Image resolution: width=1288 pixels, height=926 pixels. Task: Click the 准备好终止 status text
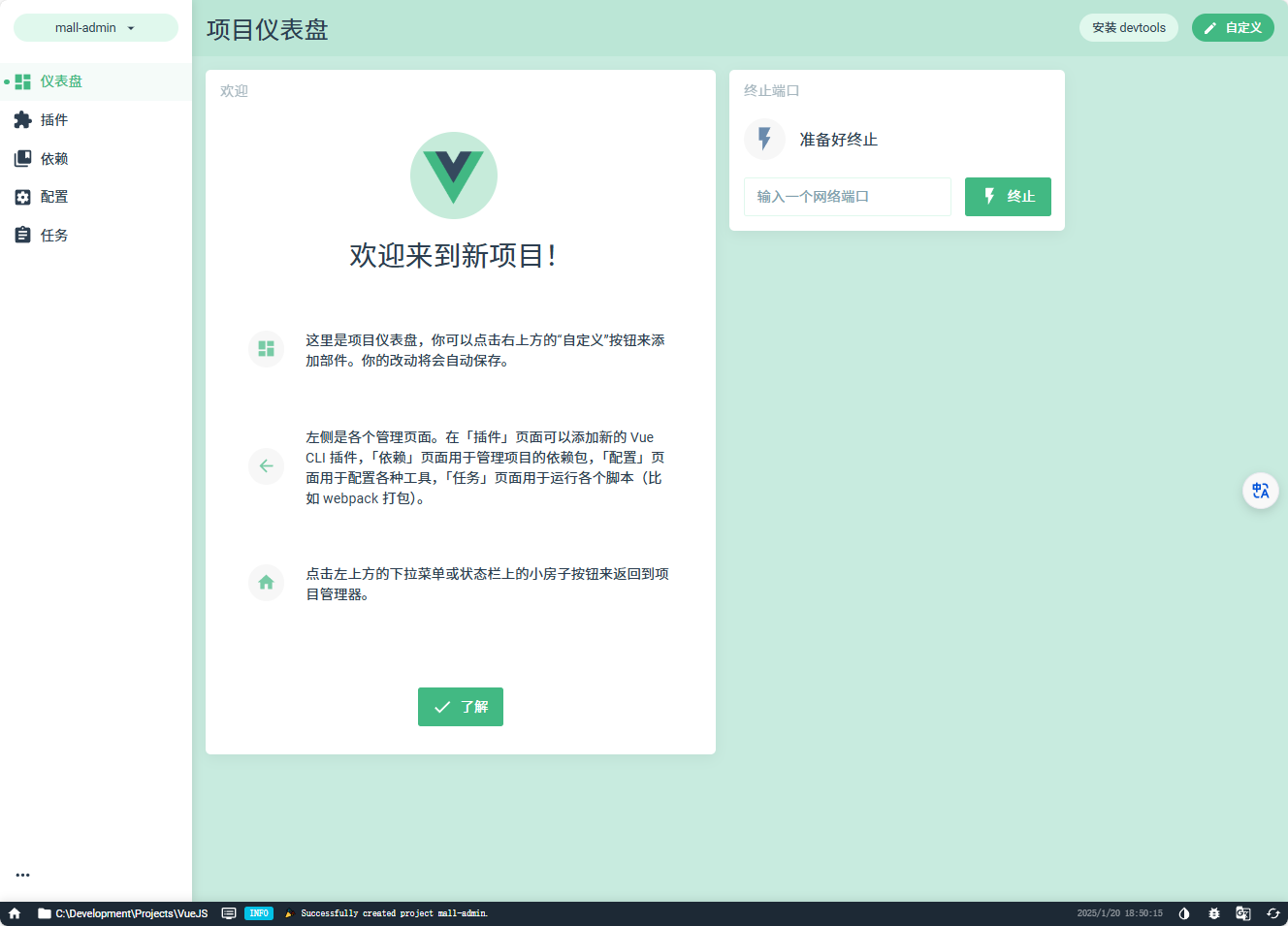(839, 140)
